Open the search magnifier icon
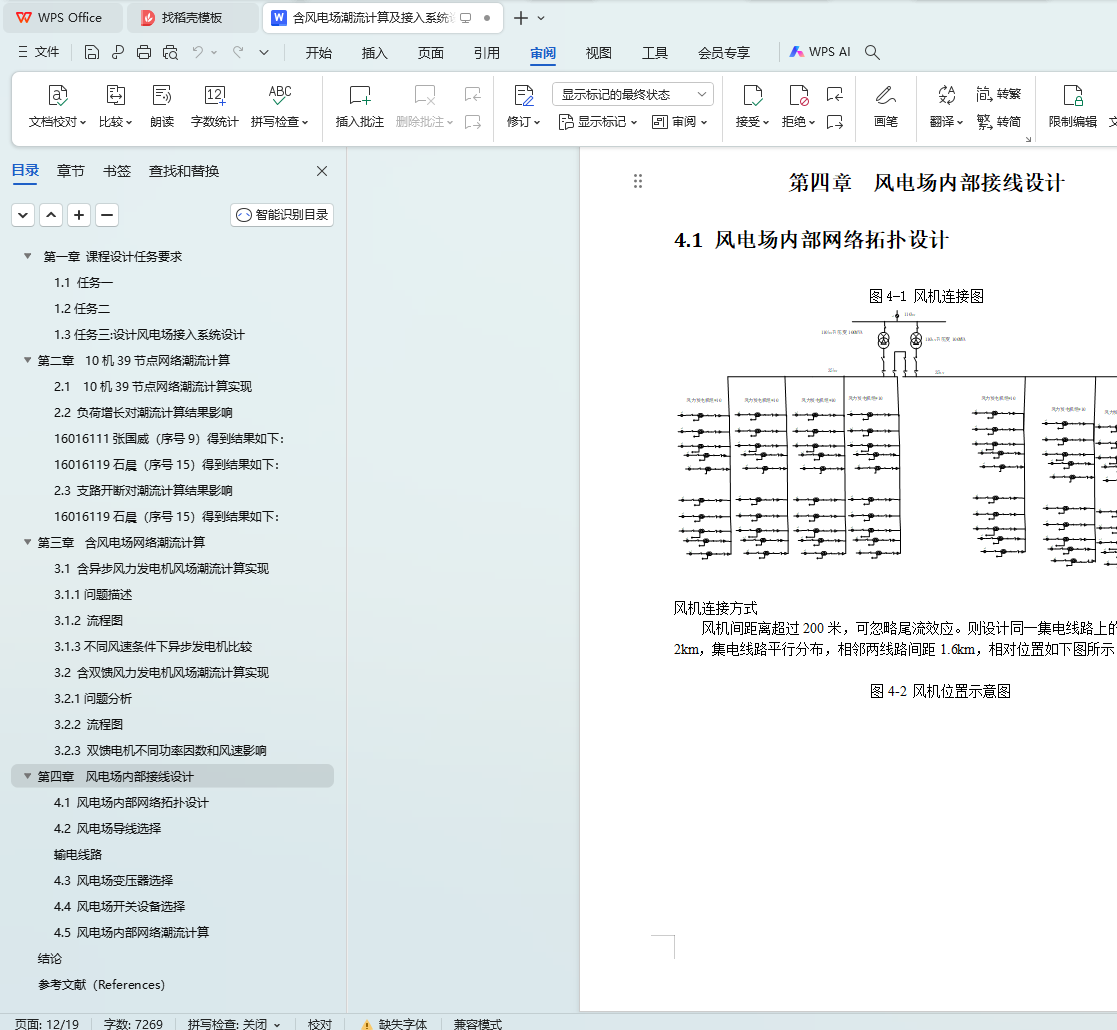The height and width of the screenshot is (1030, 1117). click(x=872, y=52)
